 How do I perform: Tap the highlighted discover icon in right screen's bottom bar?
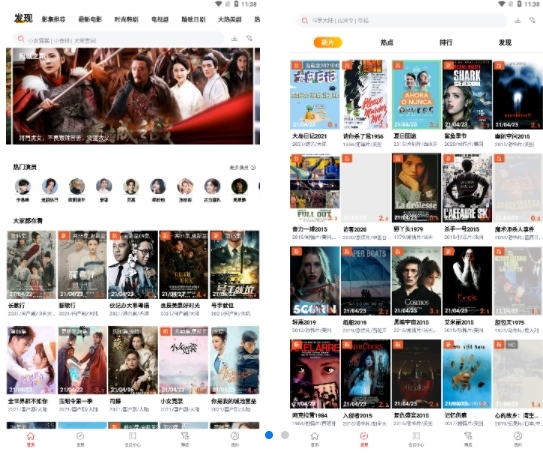tap(364, 436)
